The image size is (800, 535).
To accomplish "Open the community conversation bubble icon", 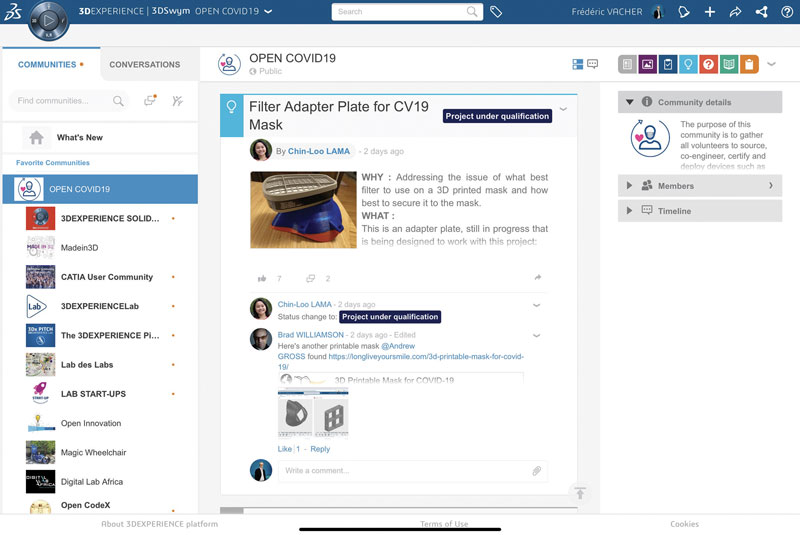I will click(x=592, y=64).
